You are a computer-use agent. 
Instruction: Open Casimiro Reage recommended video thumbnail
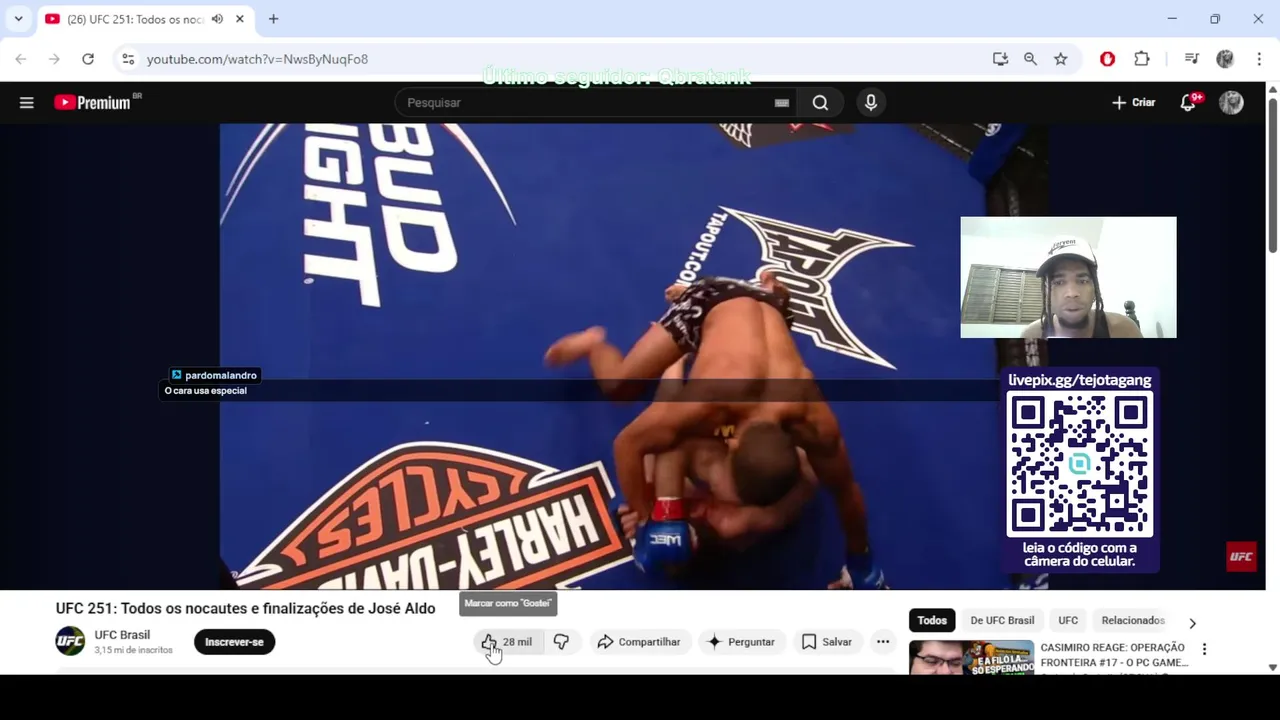971,657
